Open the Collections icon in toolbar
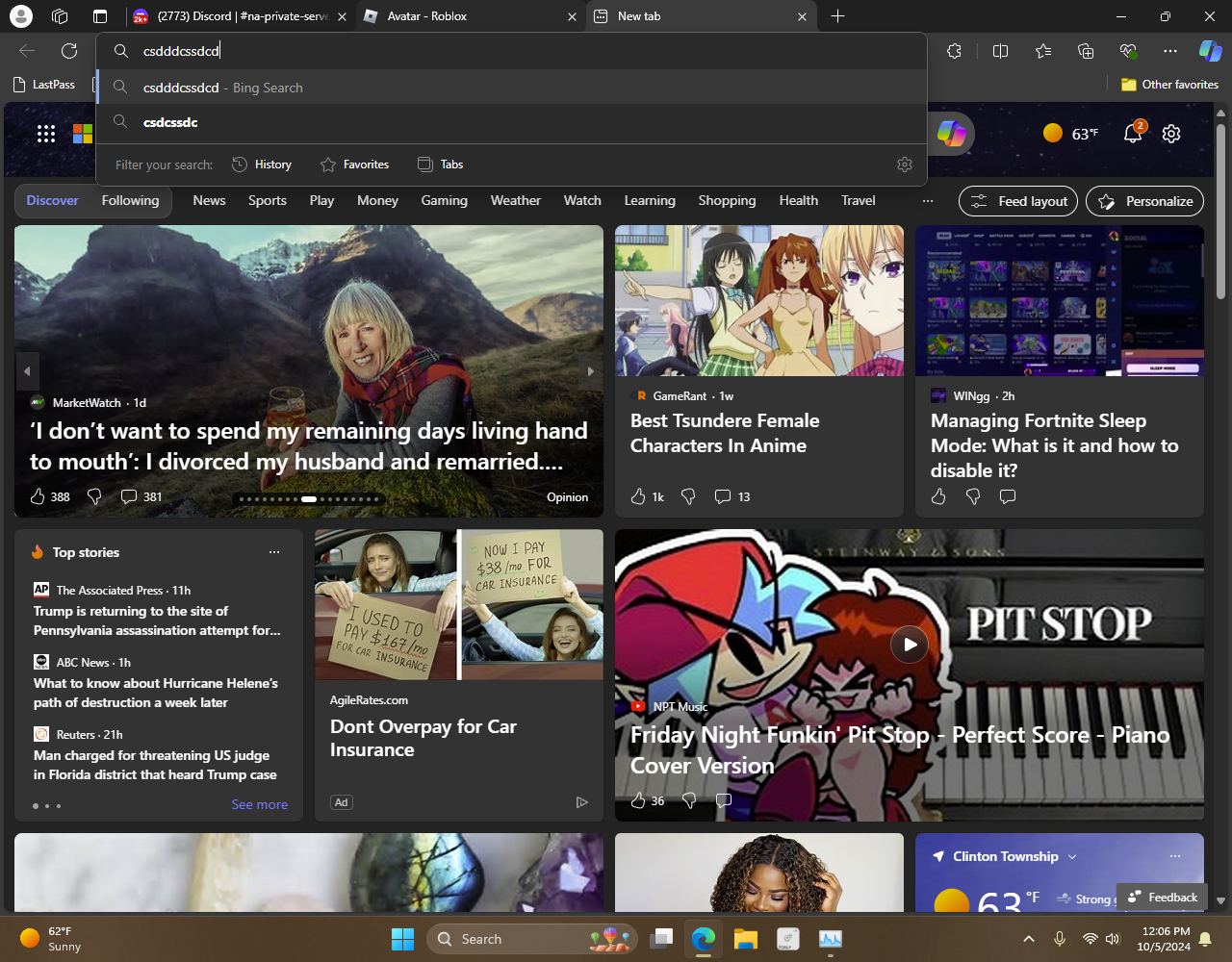1232x962 pixels. coord(1086,51)
